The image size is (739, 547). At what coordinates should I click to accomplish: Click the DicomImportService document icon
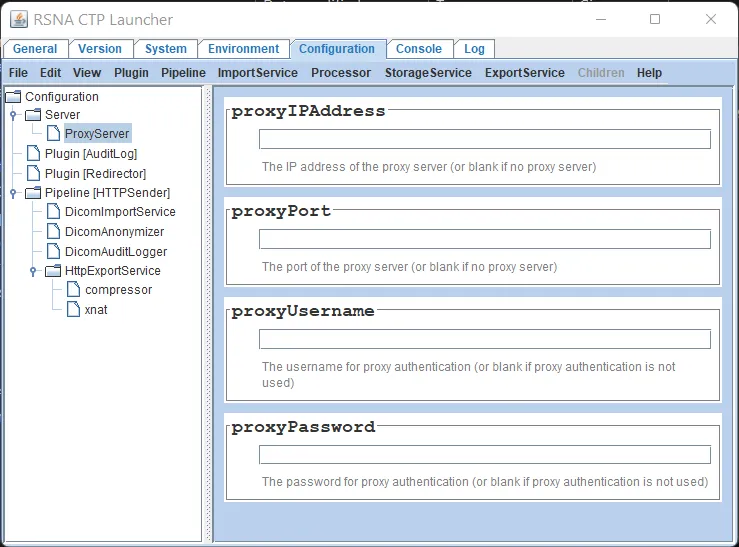tap(53, 212)
